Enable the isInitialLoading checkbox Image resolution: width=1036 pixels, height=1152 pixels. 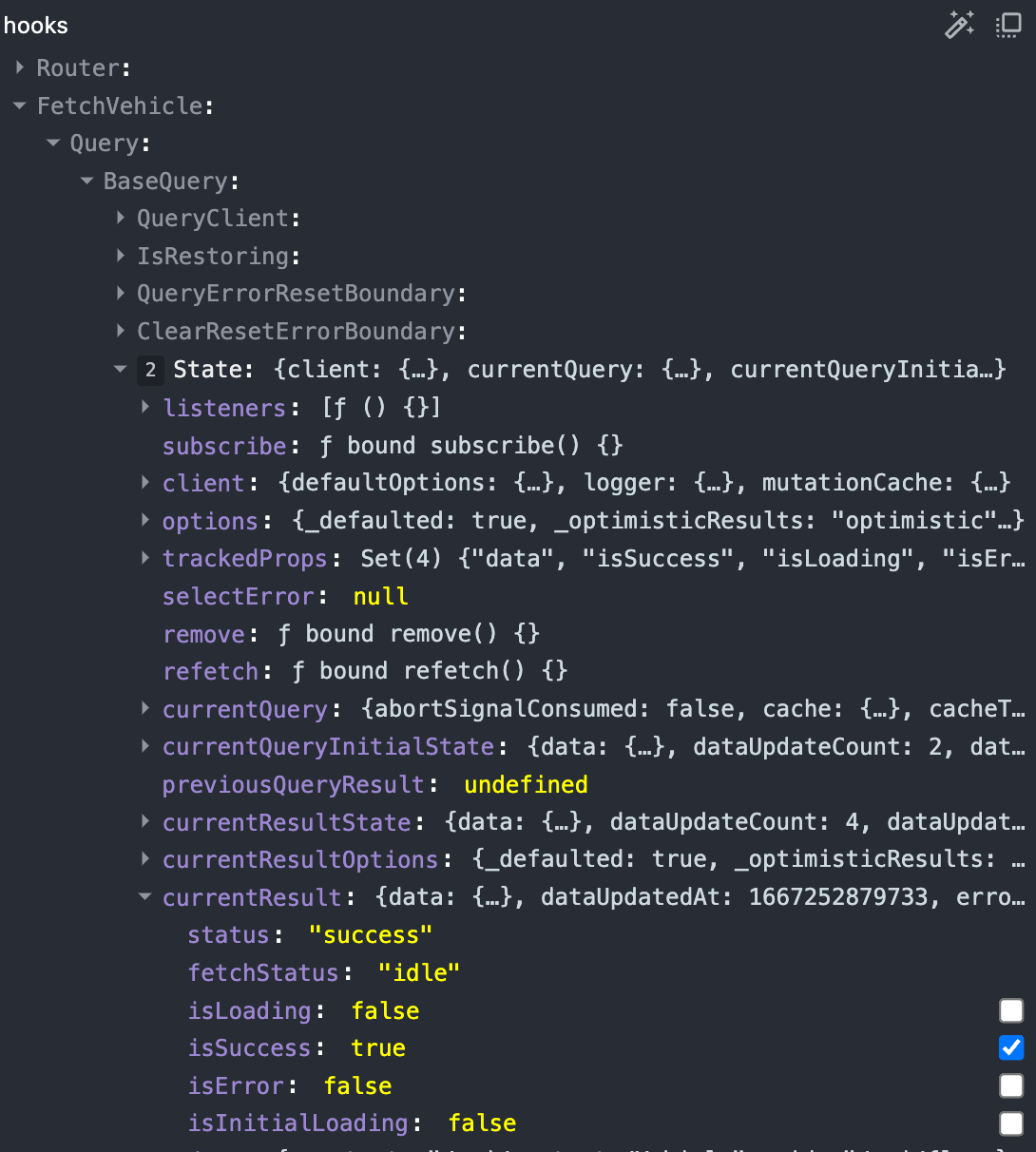[1011, 1123]
